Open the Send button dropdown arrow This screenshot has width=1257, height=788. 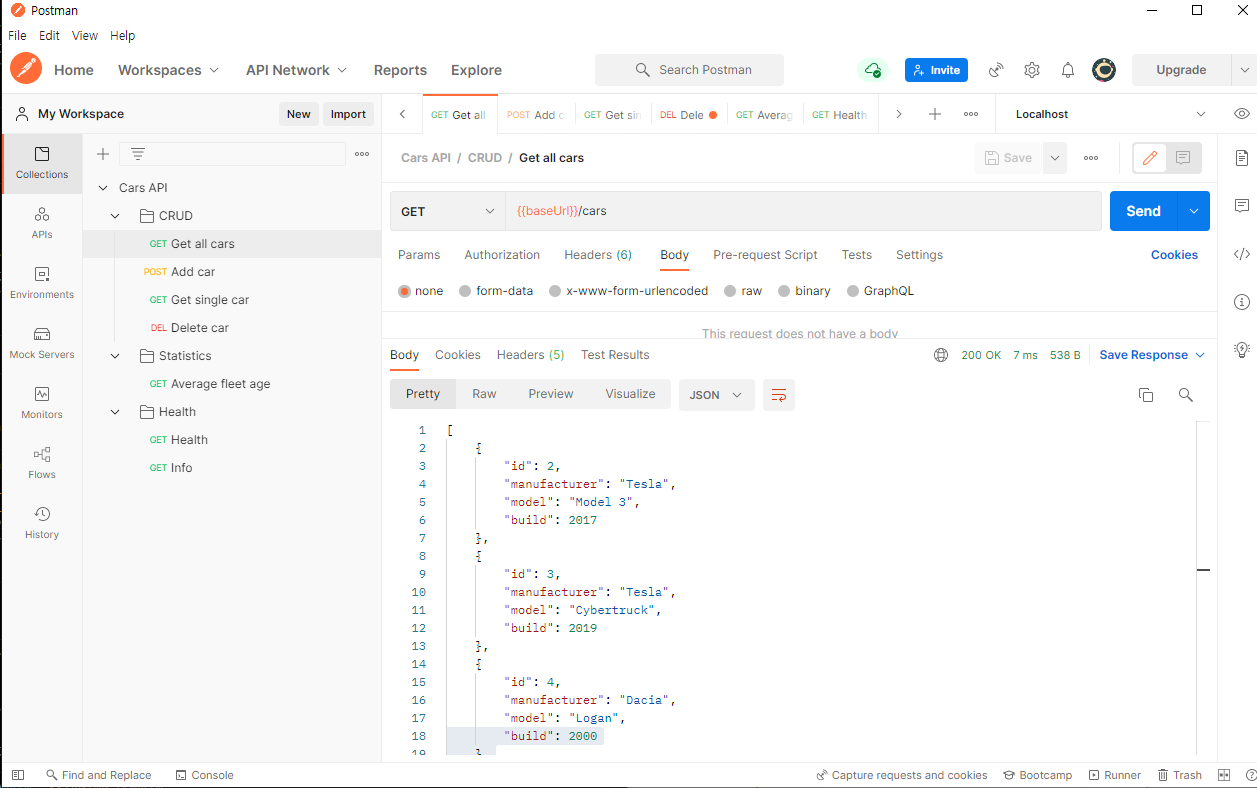click(x=1193, y=211)
